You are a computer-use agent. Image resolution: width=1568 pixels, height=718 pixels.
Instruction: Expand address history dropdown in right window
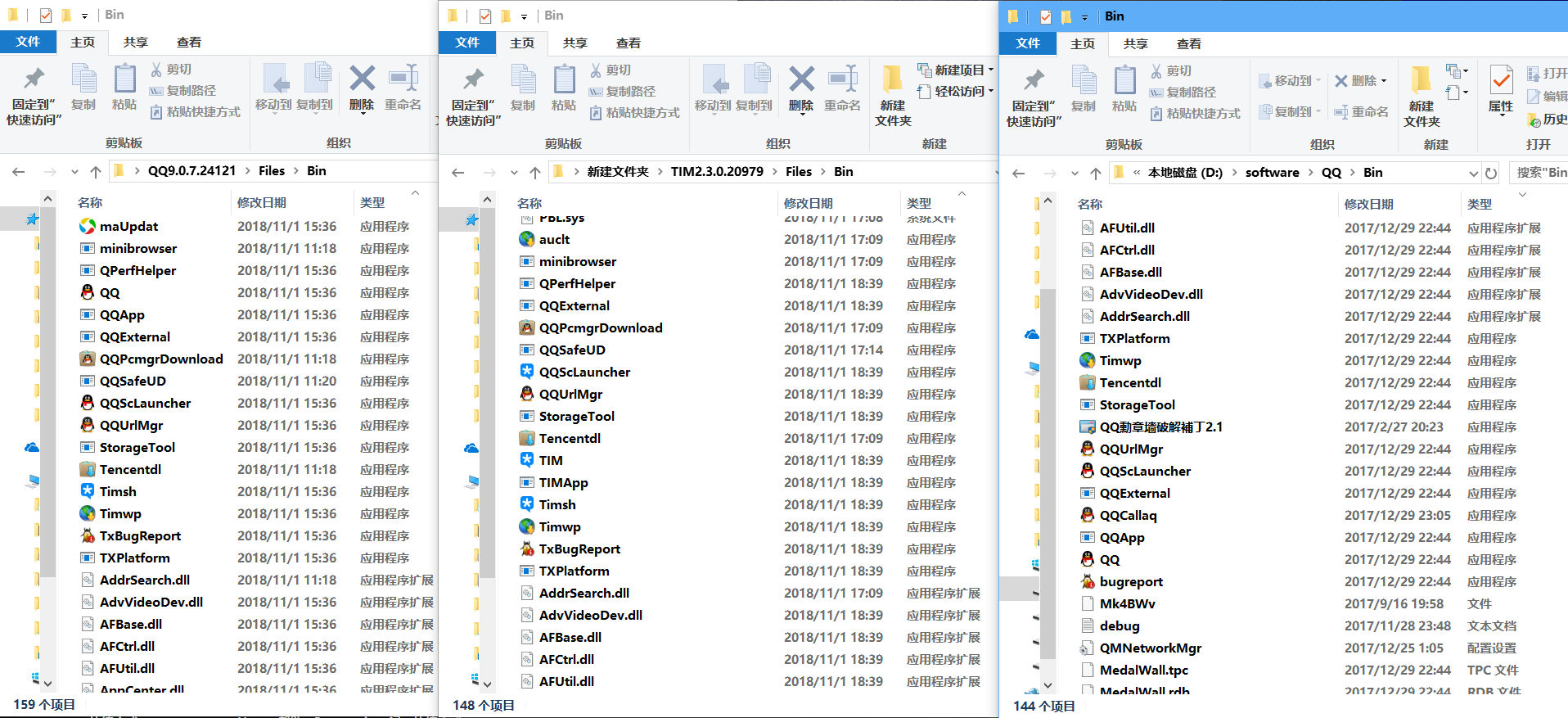point(1473,173)
